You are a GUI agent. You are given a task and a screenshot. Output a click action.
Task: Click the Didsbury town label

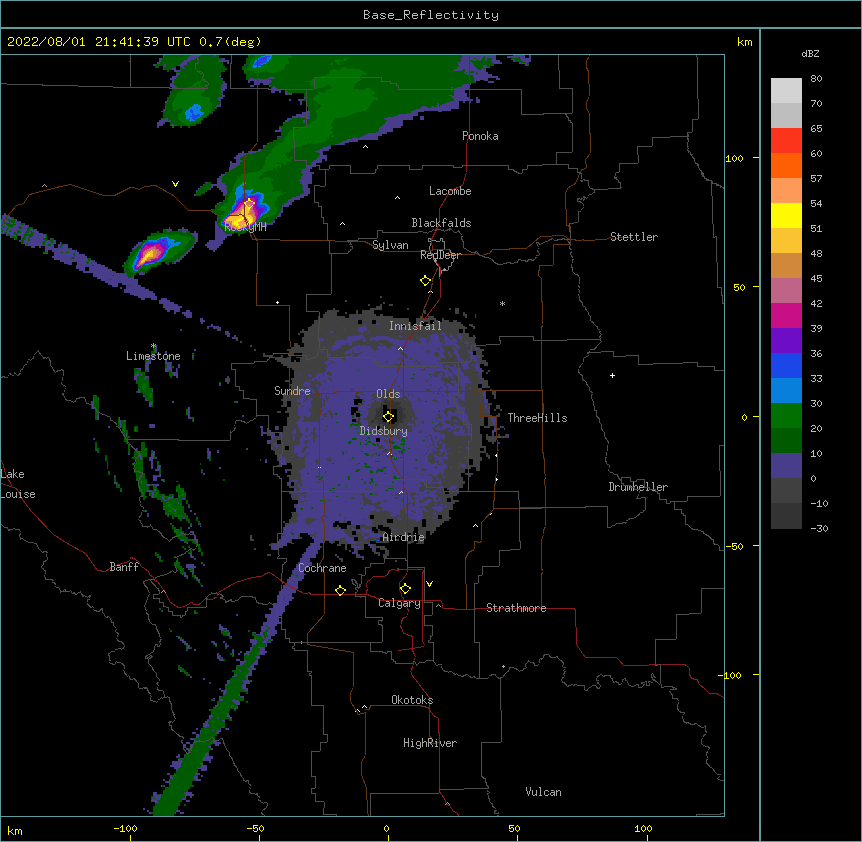[383, 431]
